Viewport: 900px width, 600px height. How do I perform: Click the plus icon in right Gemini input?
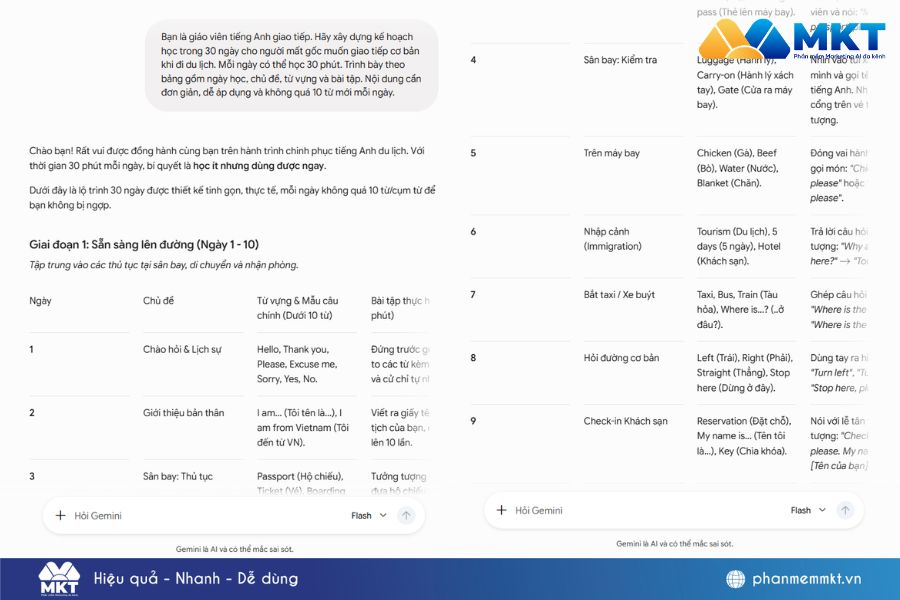coord(501,510)
